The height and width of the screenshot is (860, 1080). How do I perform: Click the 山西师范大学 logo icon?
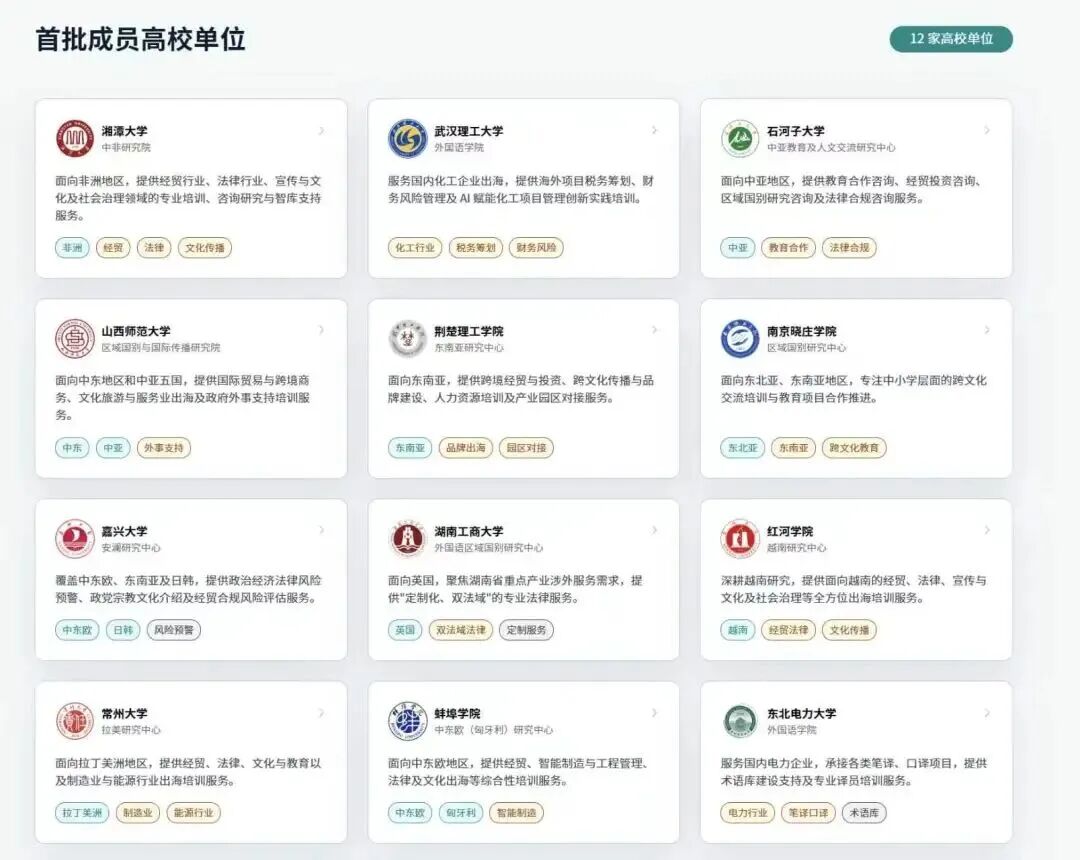click(x=74, y=338)
